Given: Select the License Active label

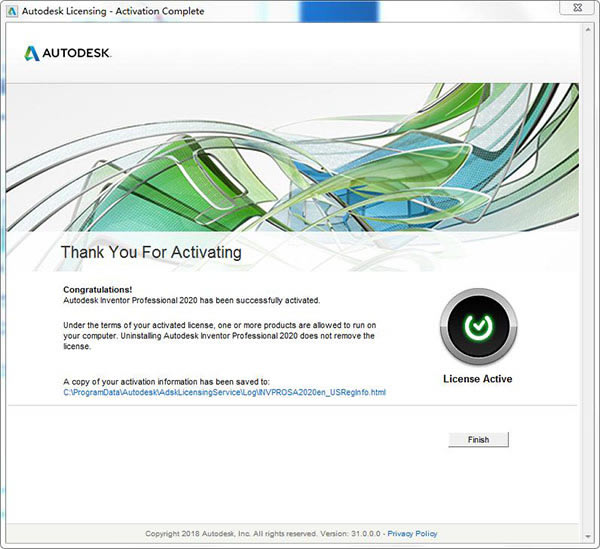Looking at the screenshot, I should 477,379.
